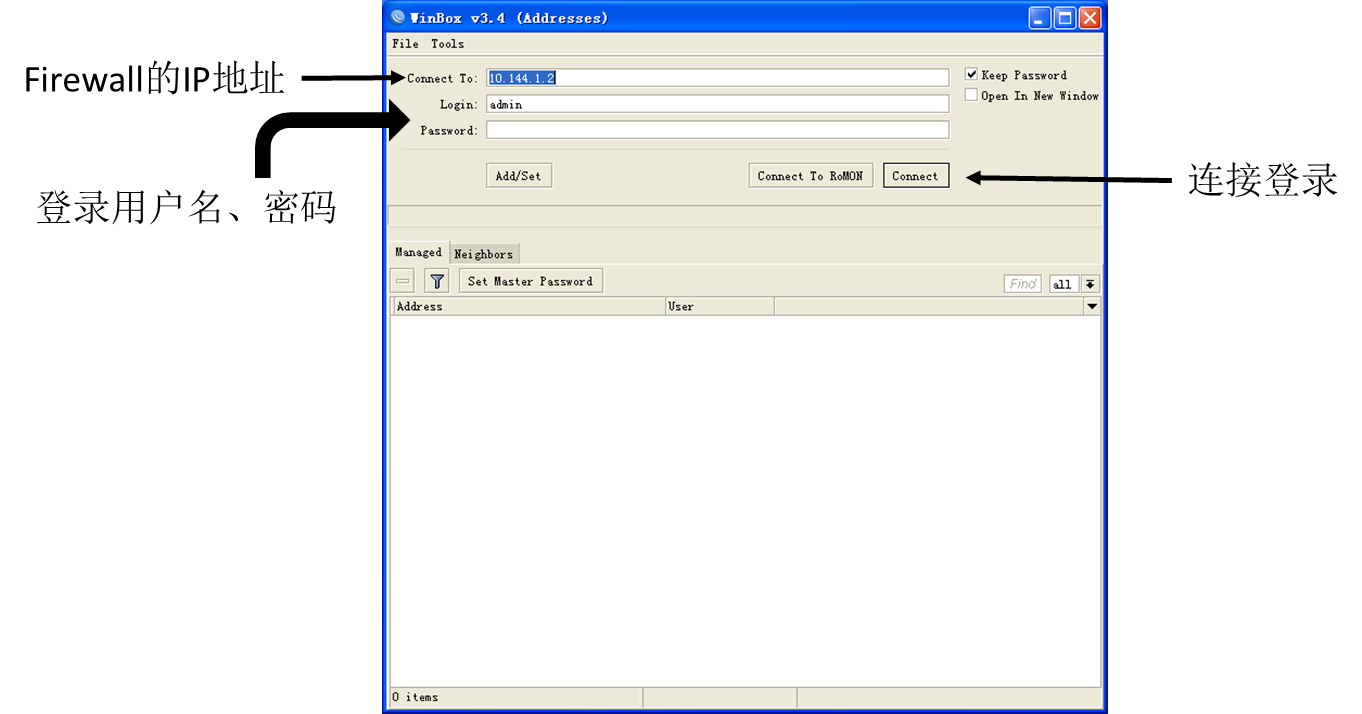Viewport: 1362px width, 714px height.
Task: Click the Password input field
Action: (717, 130)
